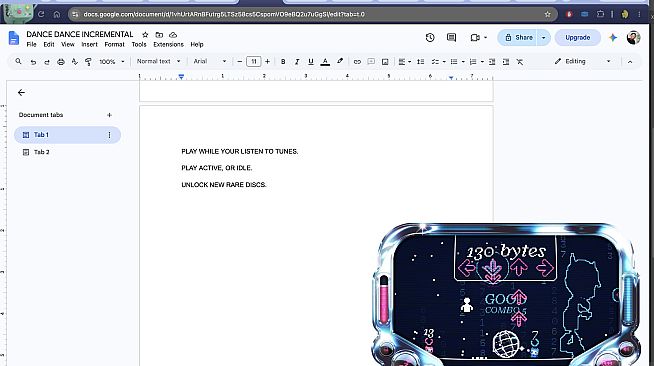Toggle the bulleted list
The image size is (654, 366).
(454, 62)
